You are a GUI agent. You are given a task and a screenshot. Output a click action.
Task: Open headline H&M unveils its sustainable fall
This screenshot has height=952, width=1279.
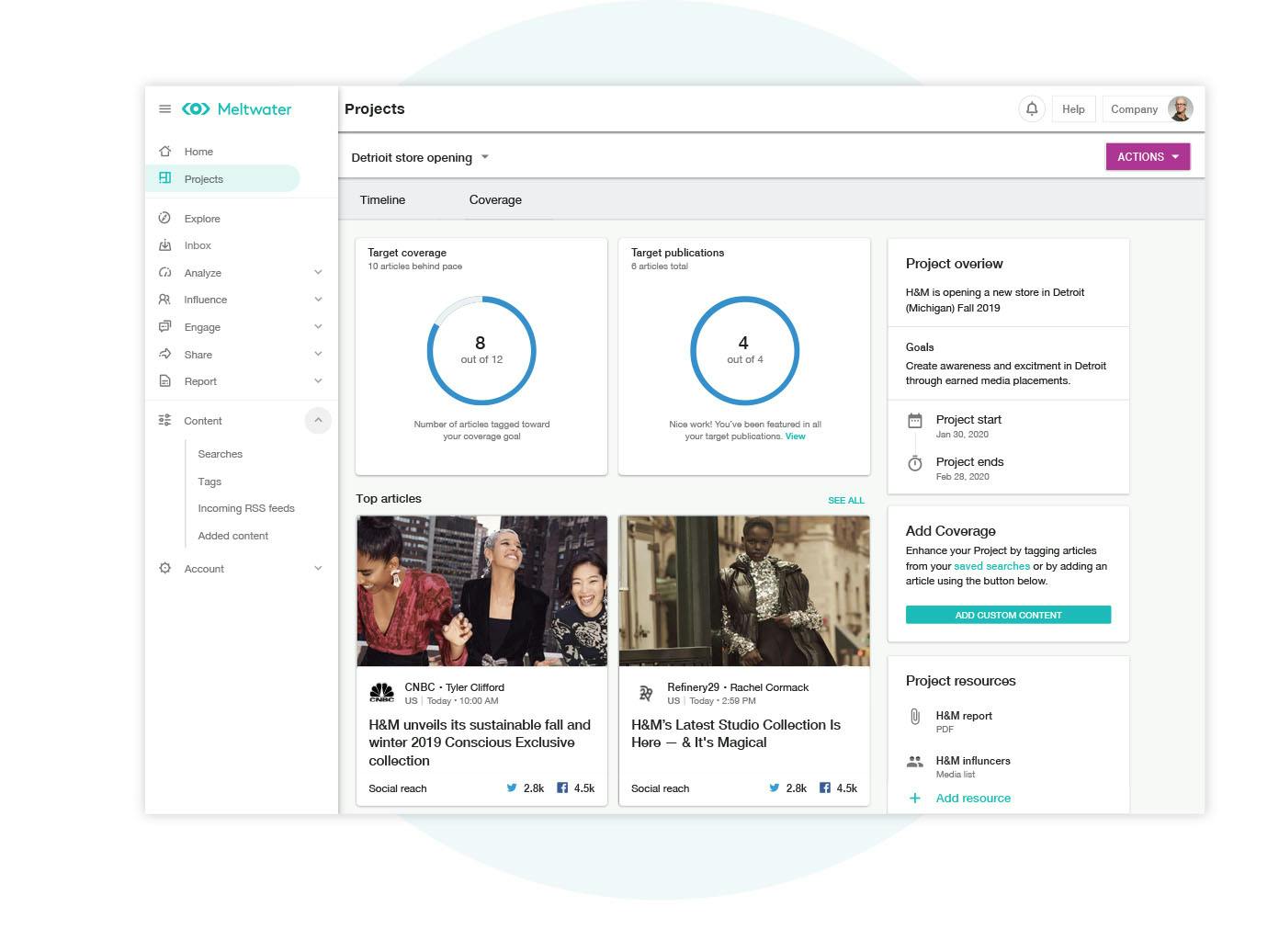tap(480, 742)
